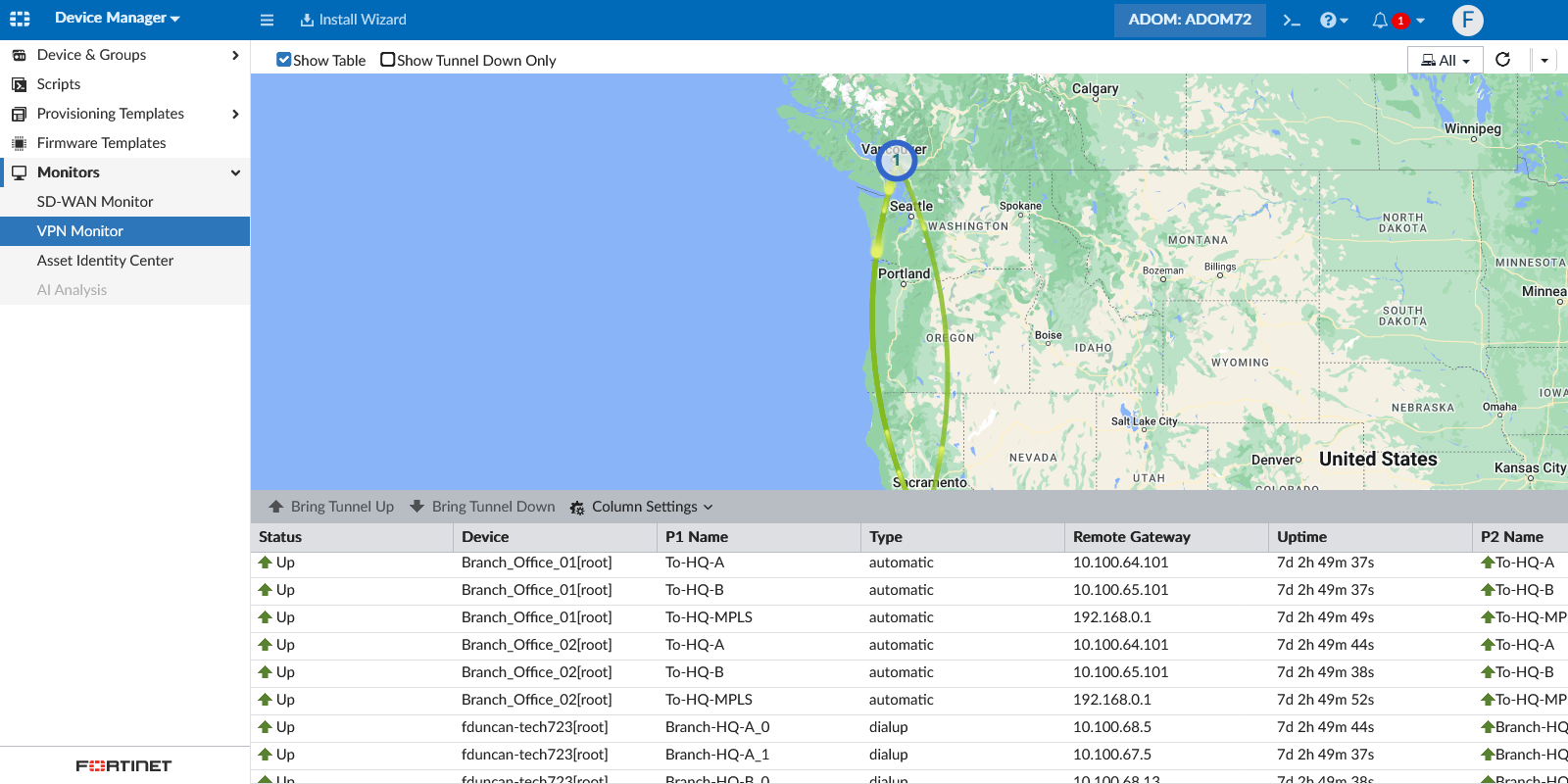This screenshot has height=784, width=1568.
Task: Click the cluster marker numbered 1 on map
Action: (x=896, y=161)
